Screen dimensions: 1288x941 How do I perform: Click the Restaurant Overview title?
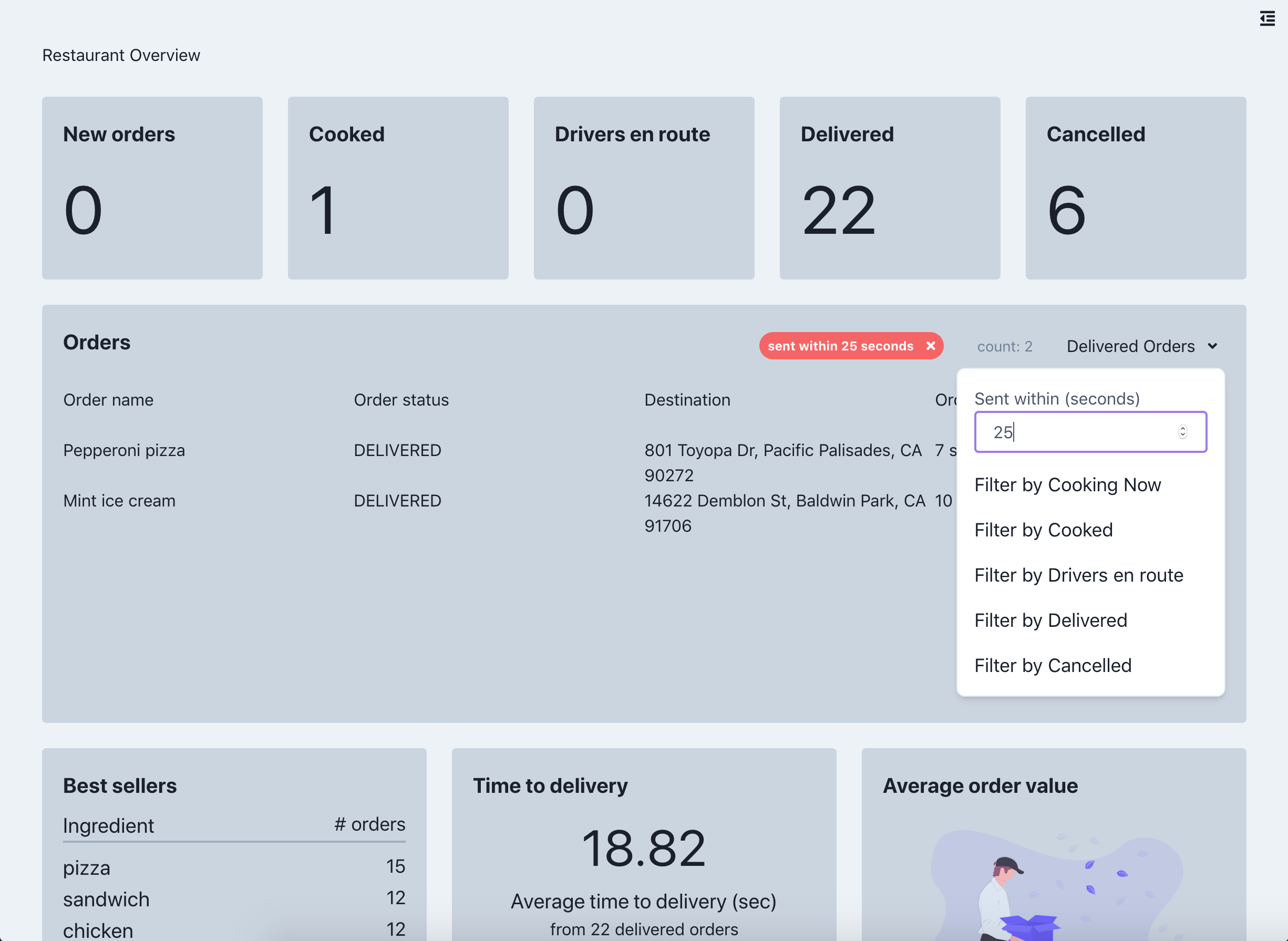(121, 55)
